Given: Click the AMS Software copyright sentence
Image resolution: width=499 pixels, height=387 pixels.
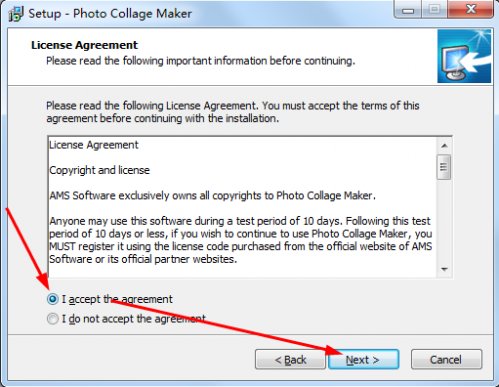Looking at the screenshot, I should click(x=212, y=195).
